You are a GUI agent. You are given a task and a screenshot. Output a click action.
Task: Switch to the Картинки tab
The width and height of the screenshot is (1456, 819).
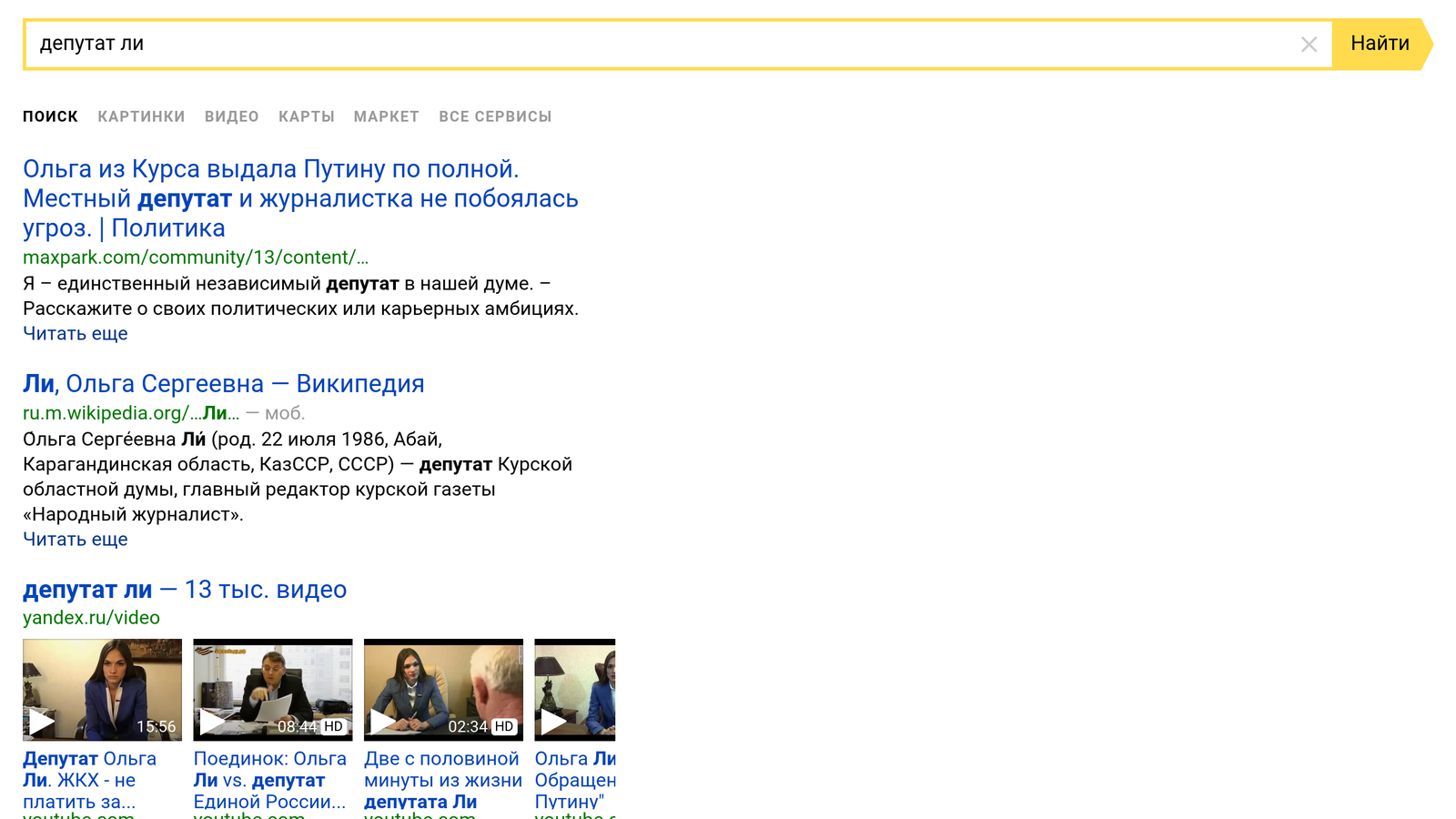click(x=141, y=116)
